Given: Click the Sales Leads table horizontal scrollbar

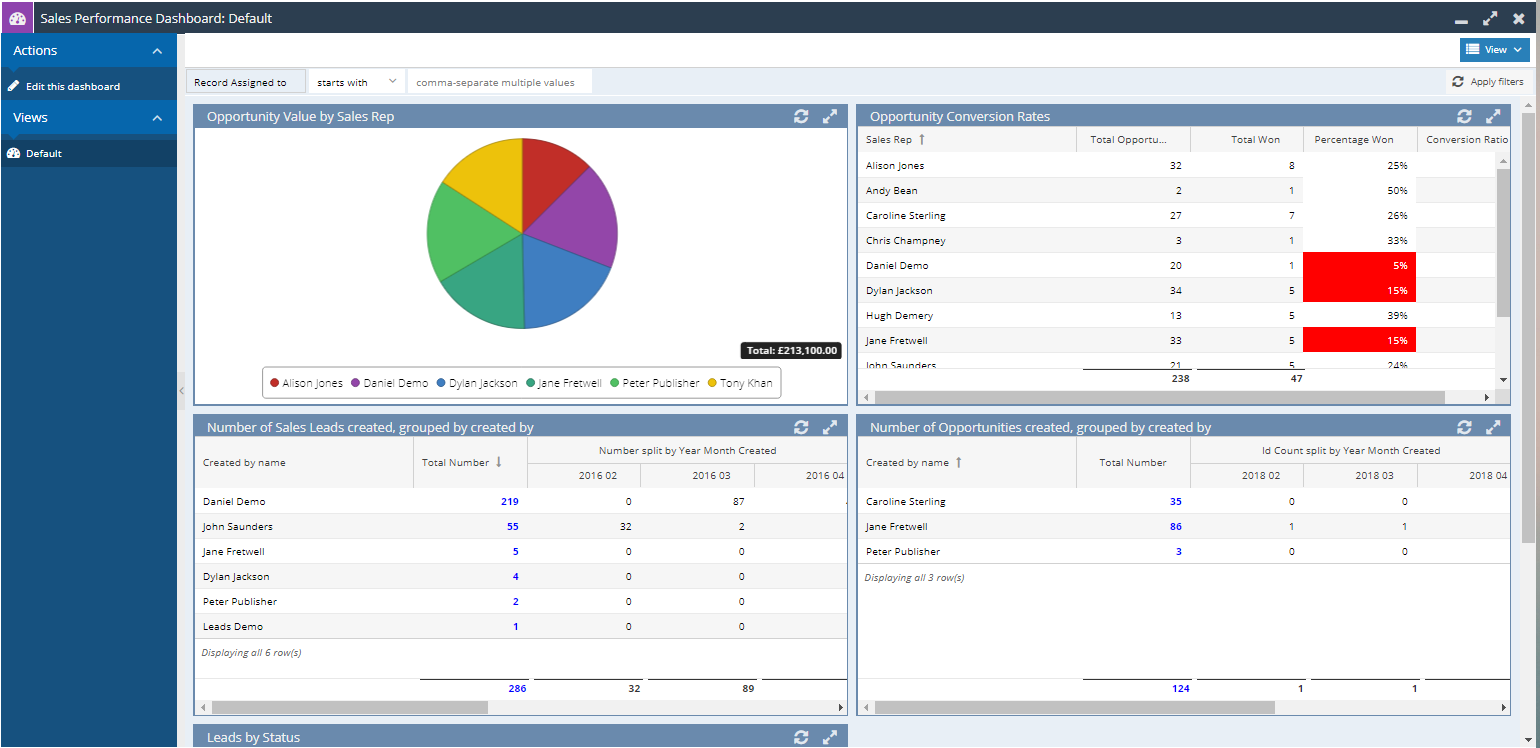Looking at the screenshot, I should coord(350,707).
